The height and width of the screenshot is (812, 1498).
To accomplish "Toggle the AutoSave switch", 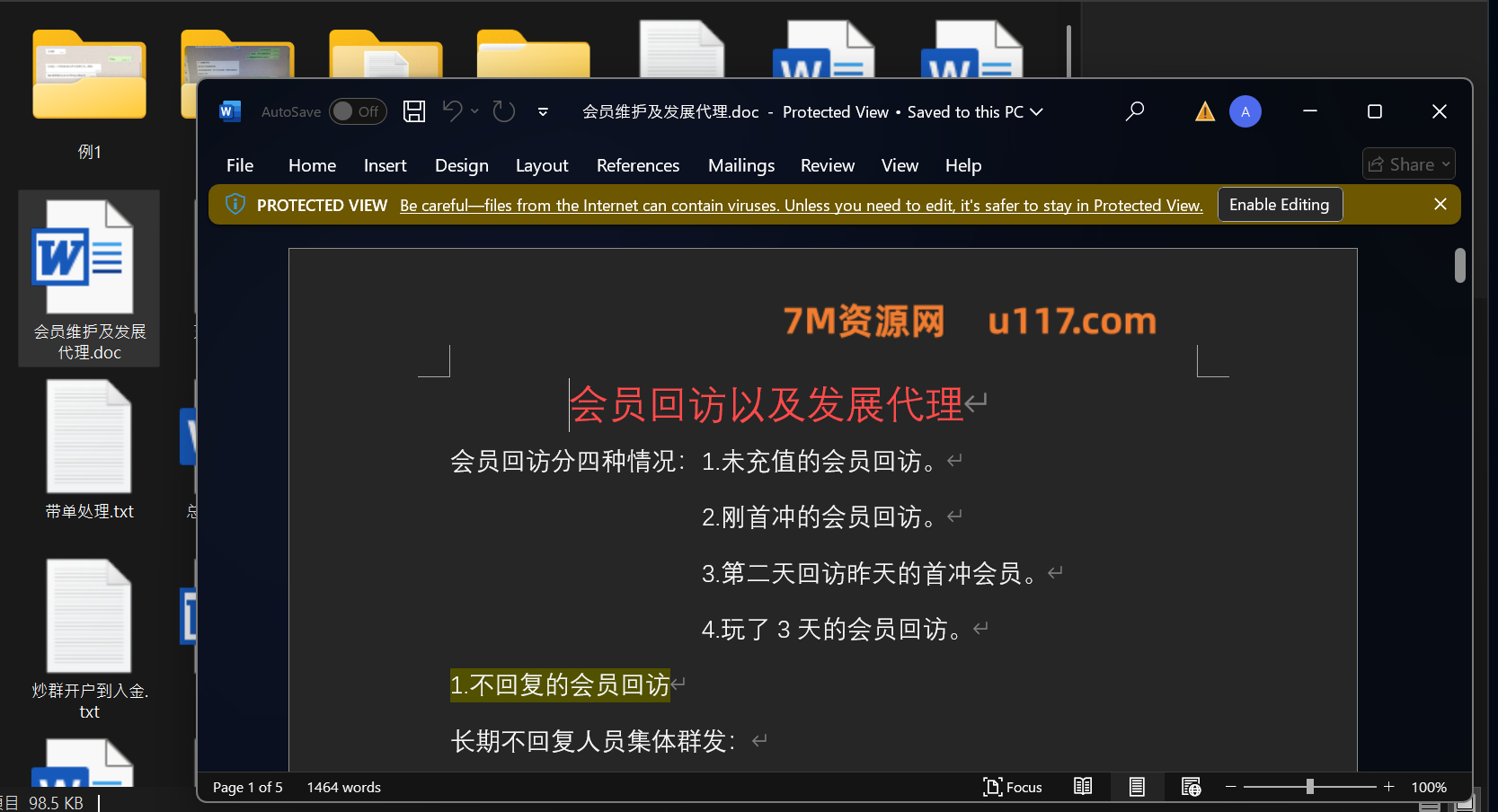I will coord(358,111).
